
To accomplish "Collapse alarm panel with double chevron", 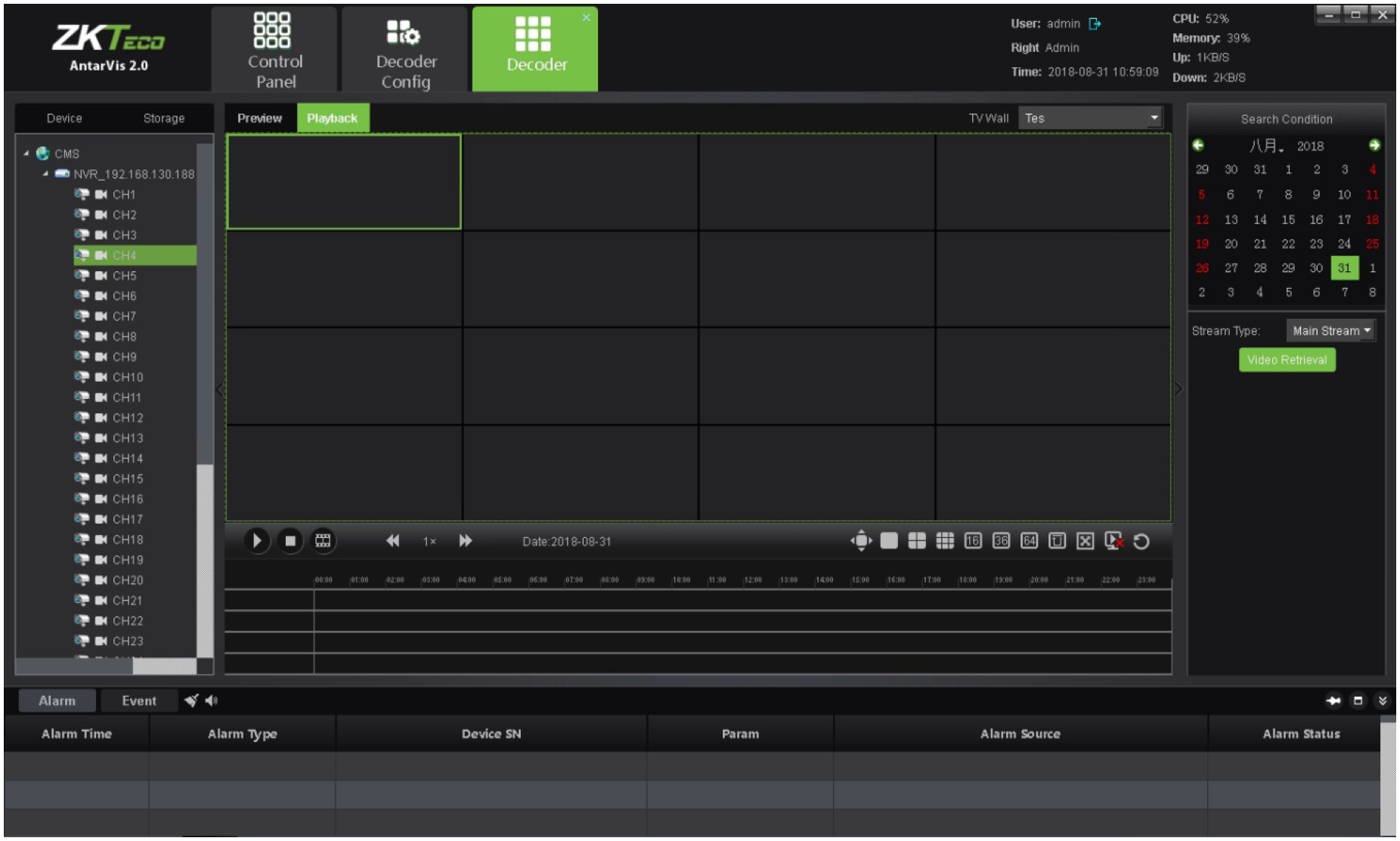I will [1383, 701].
